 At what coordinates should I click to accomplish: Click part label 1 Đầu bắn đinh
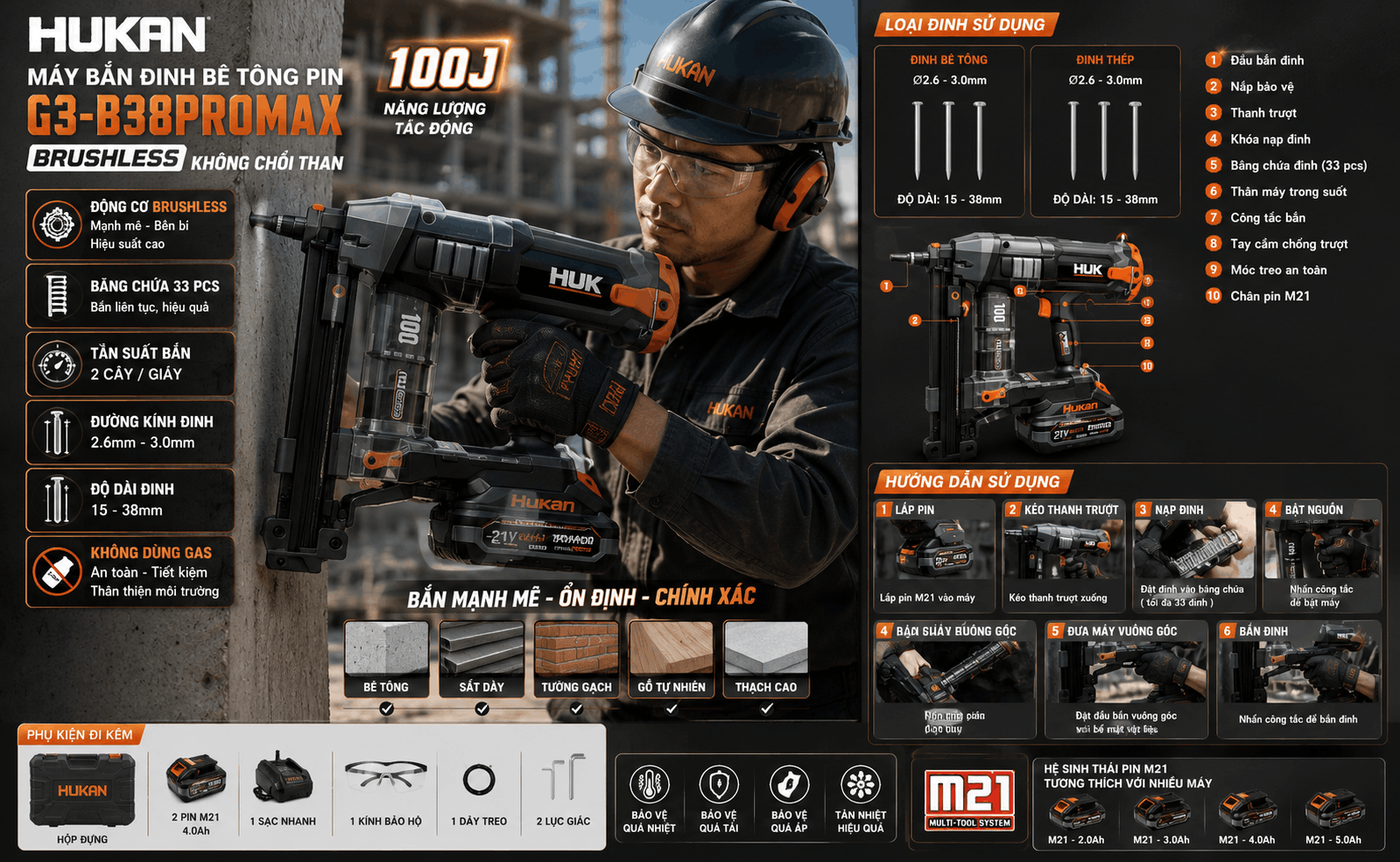pos(1255,60)
